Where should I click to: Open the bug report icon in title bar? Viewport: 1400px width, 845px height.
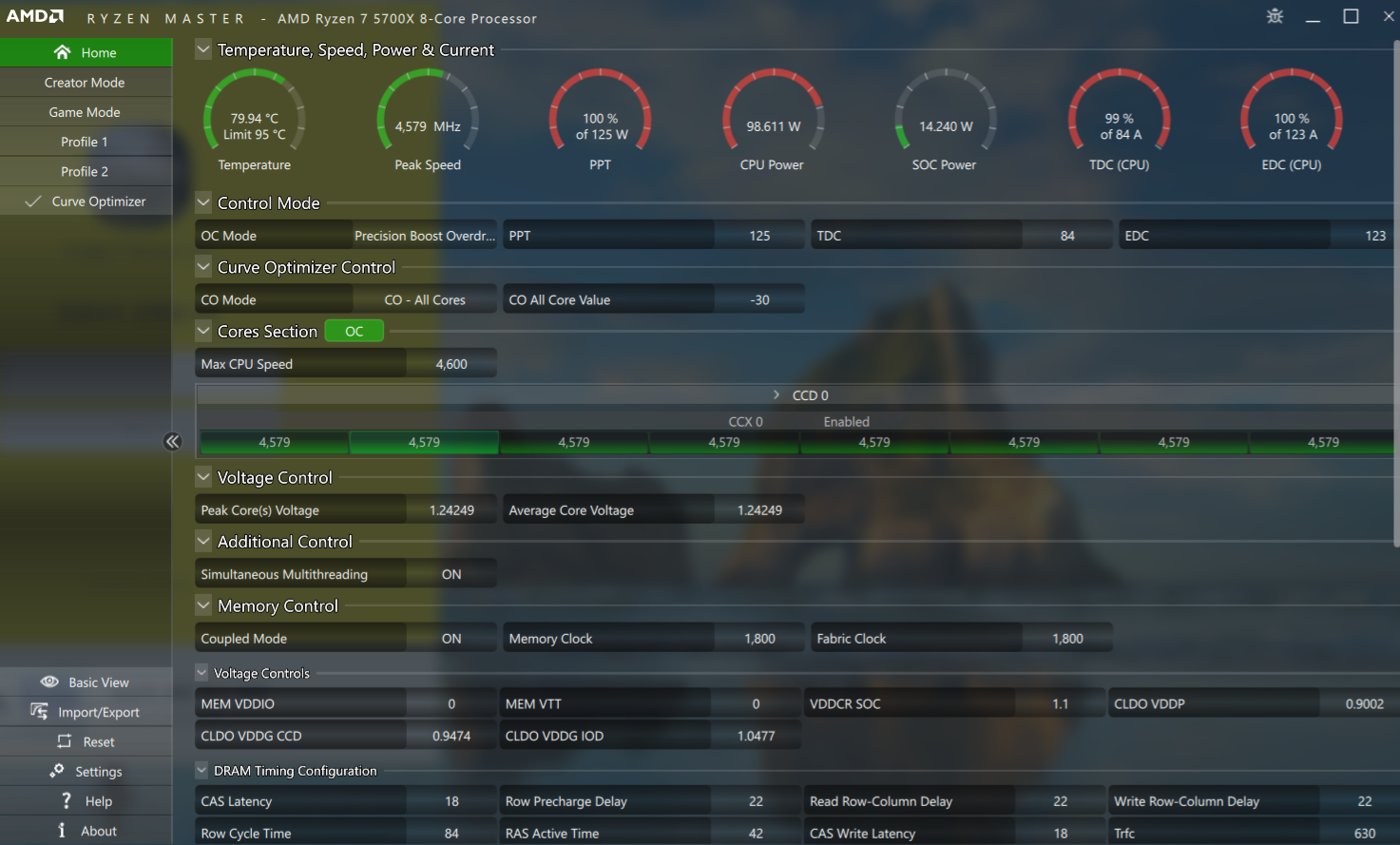1275,16
